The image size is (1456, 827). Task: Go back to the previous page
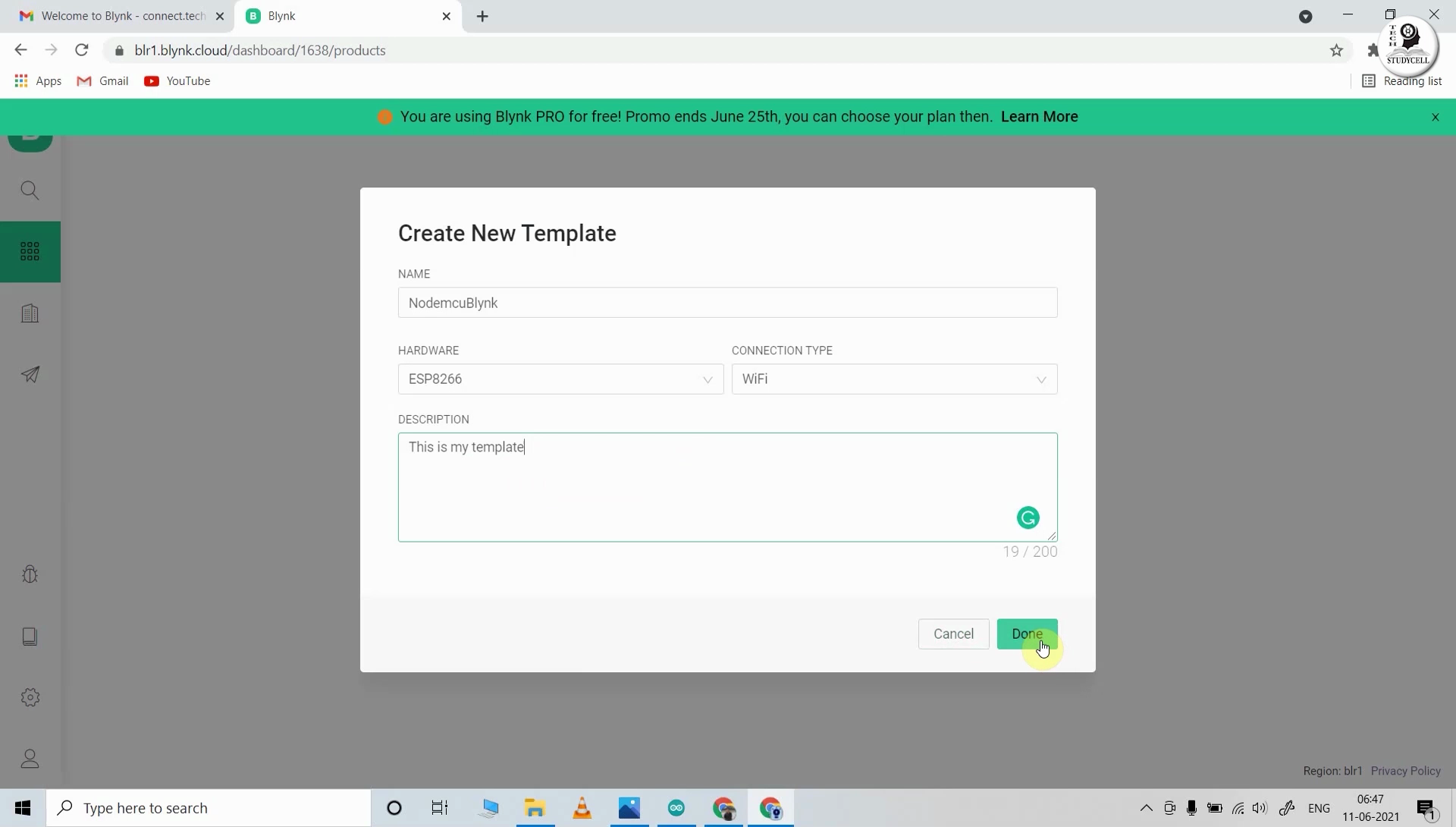tap(20, 50)
